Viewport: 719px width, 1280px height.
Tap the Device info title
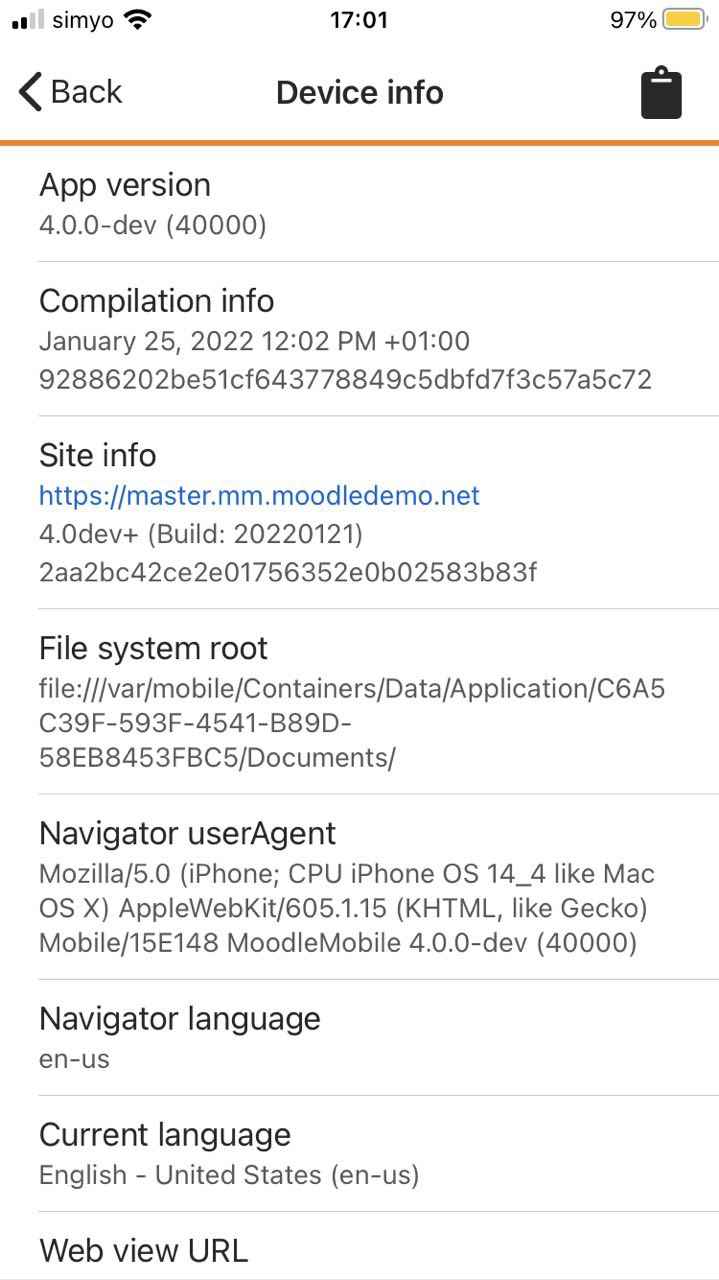coord(359,92)
